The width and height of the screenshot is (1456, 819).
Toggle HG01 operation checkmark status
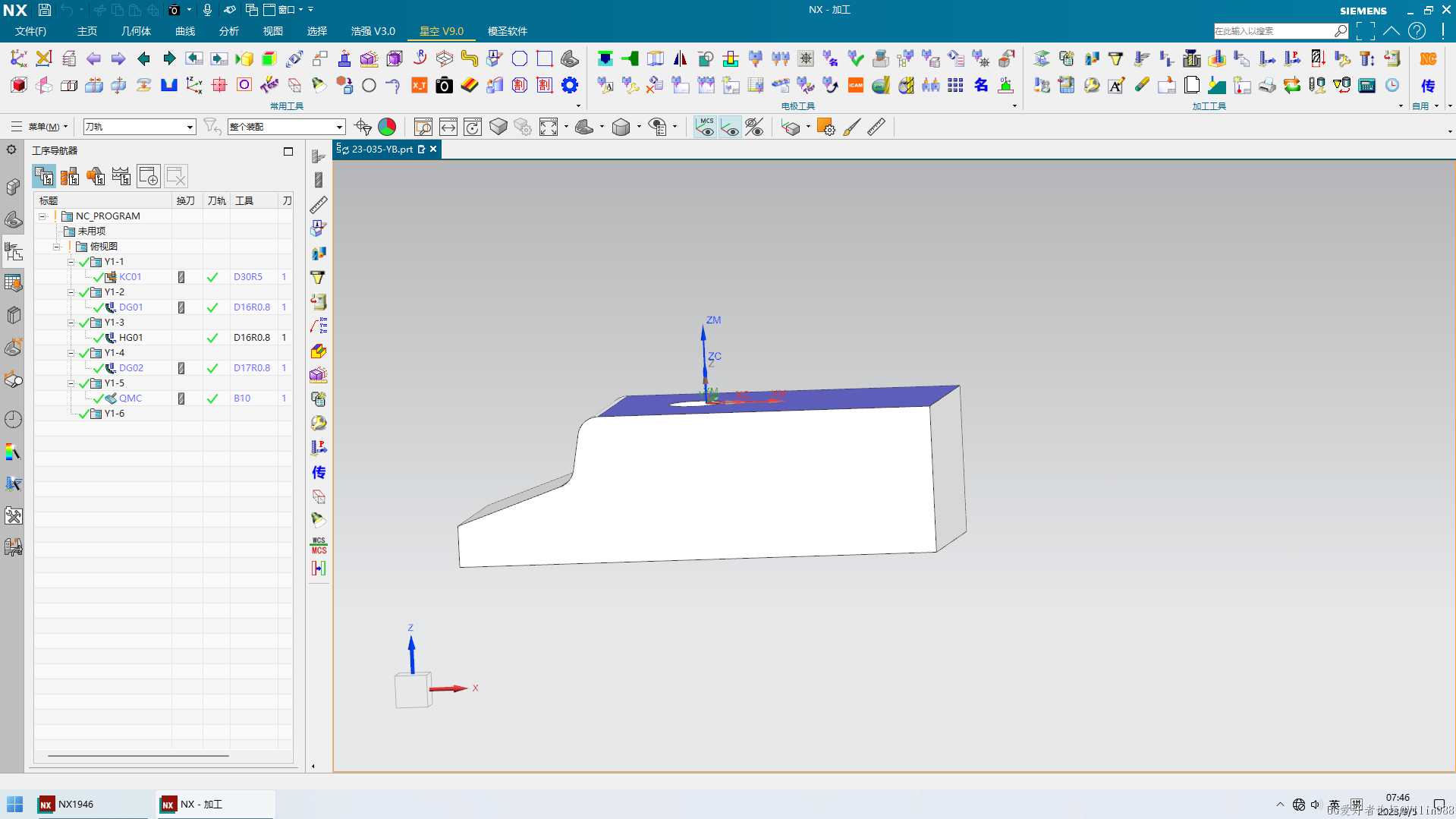212,338
